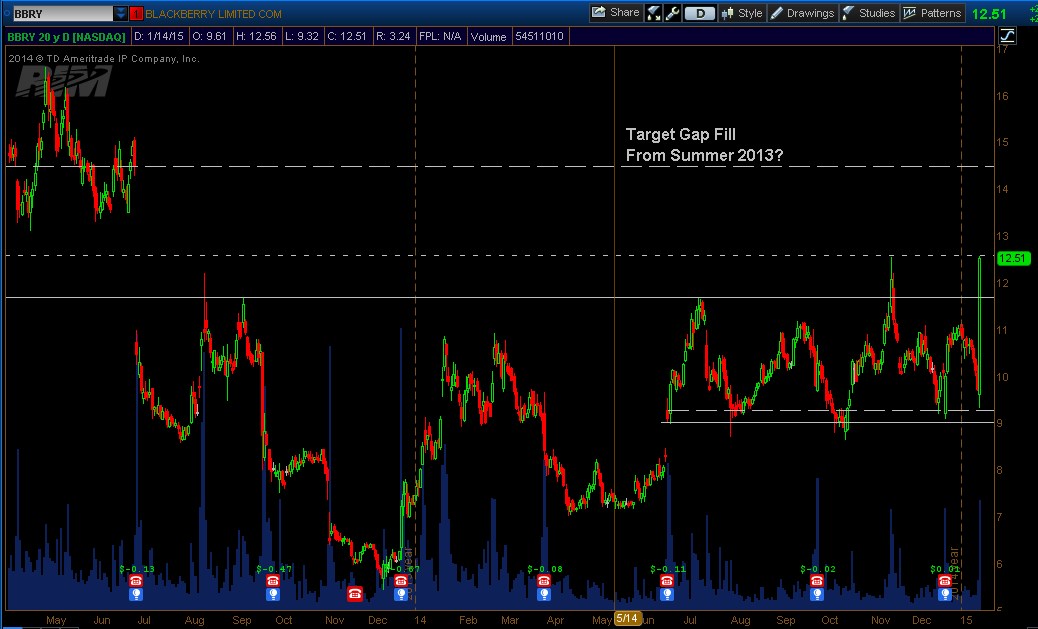This screenshot has height=629, width=1038.
Task: Click the small circle icon left of BBRY
Action: pyautogui.click(x=7, y=13)
